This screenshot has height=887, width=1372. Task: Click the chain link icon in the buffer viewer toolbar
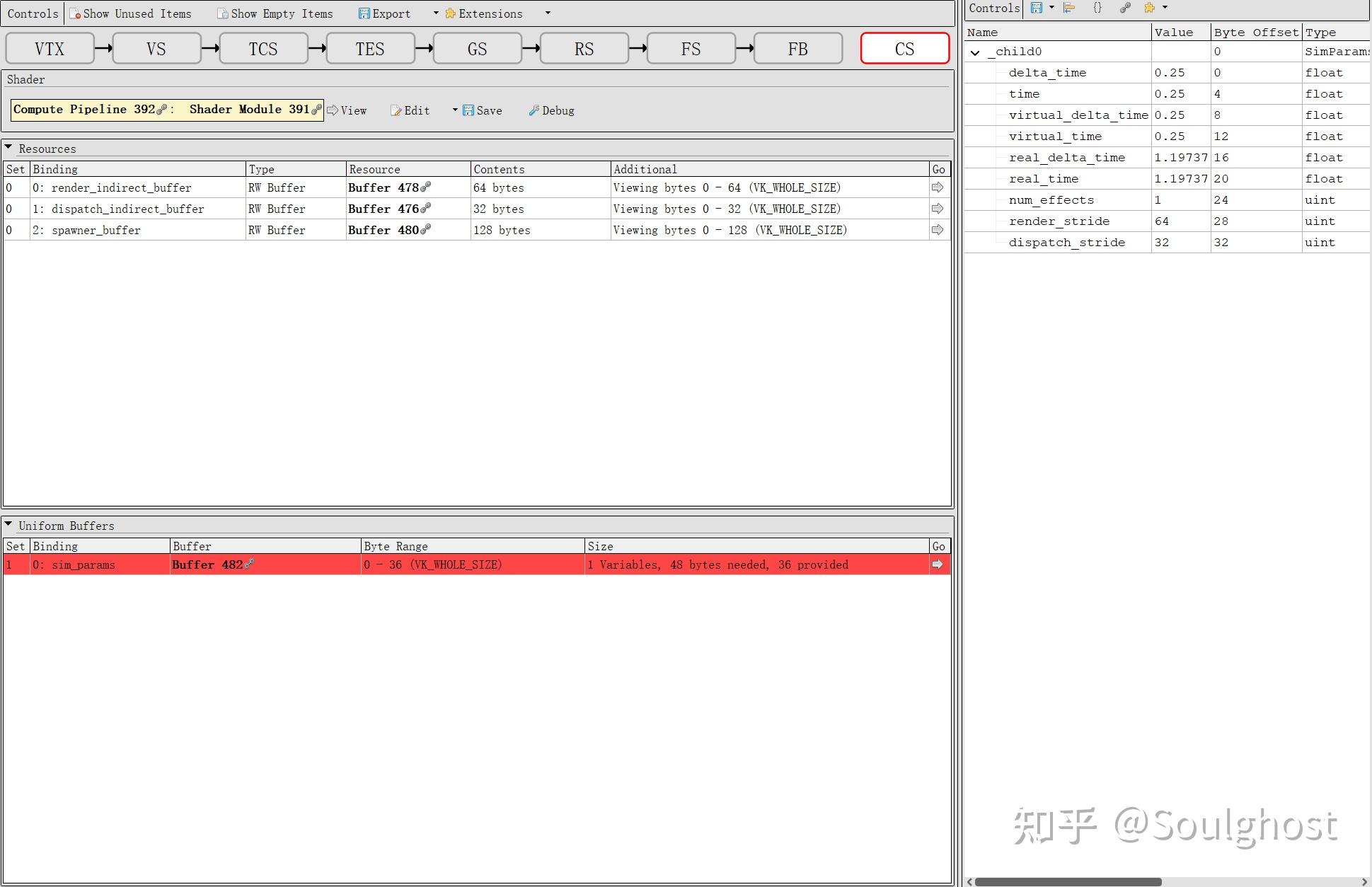pos(1125,8)
